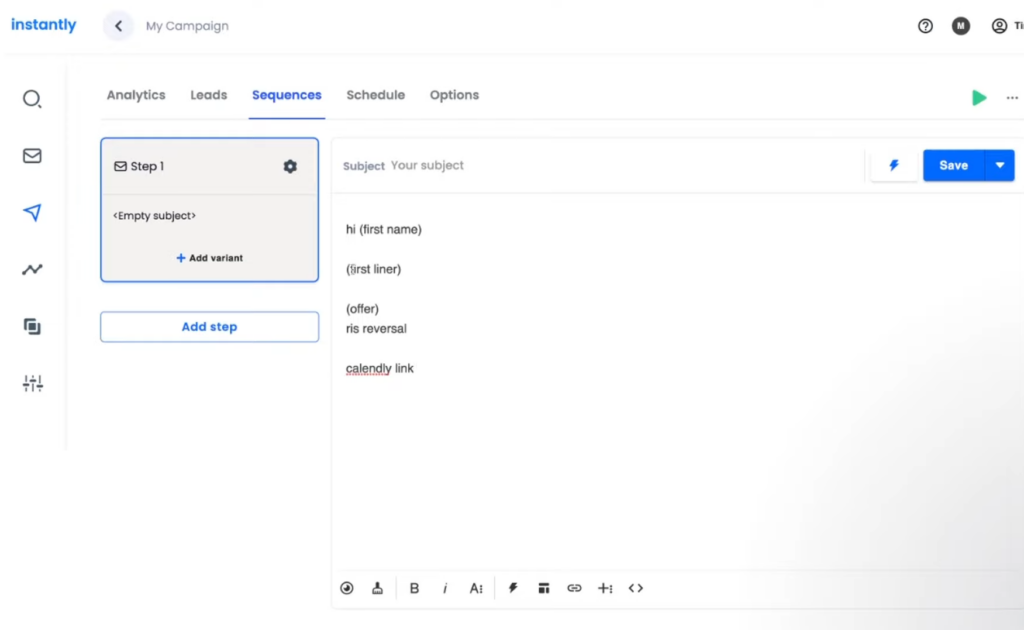This screenshot has height=630, width=1024.
Task: Open the CRM stacked-pages icon in sidebar
Action: click(32, 326)
